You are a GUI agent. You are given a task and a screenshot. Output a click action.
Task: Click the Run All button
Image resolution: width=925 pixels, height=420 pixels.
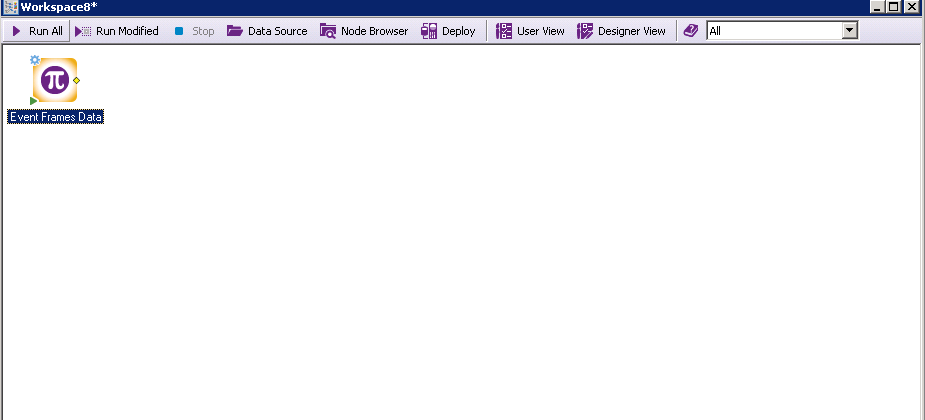tap(37, 31)
